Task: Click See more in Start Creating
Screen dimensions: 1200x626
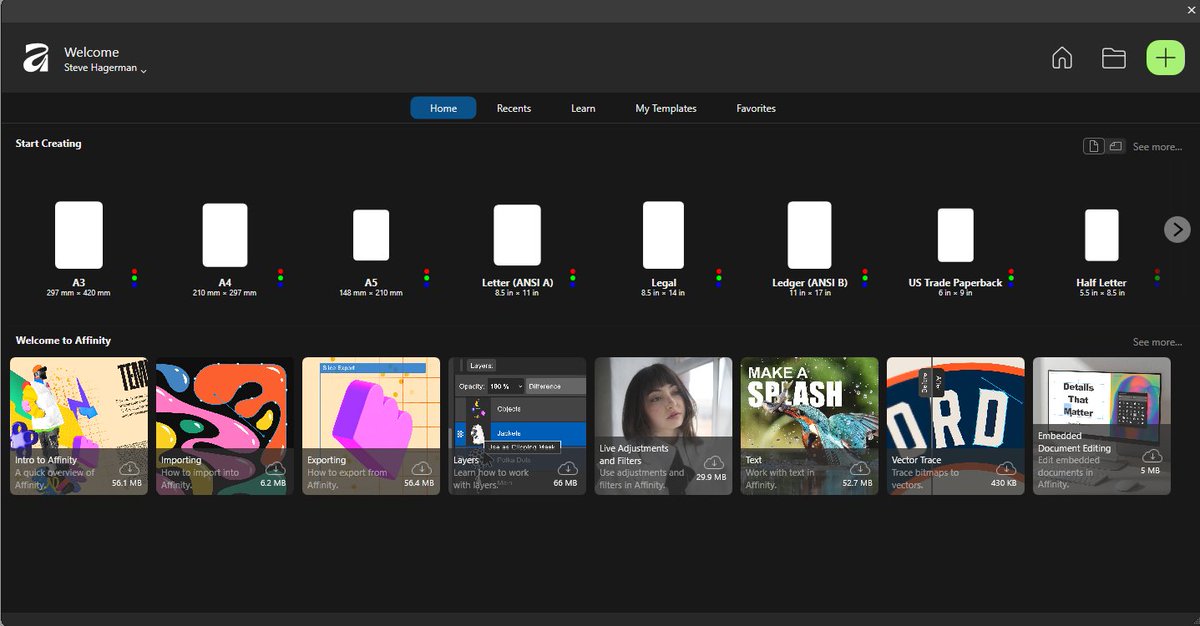Action: point(1157,147)
